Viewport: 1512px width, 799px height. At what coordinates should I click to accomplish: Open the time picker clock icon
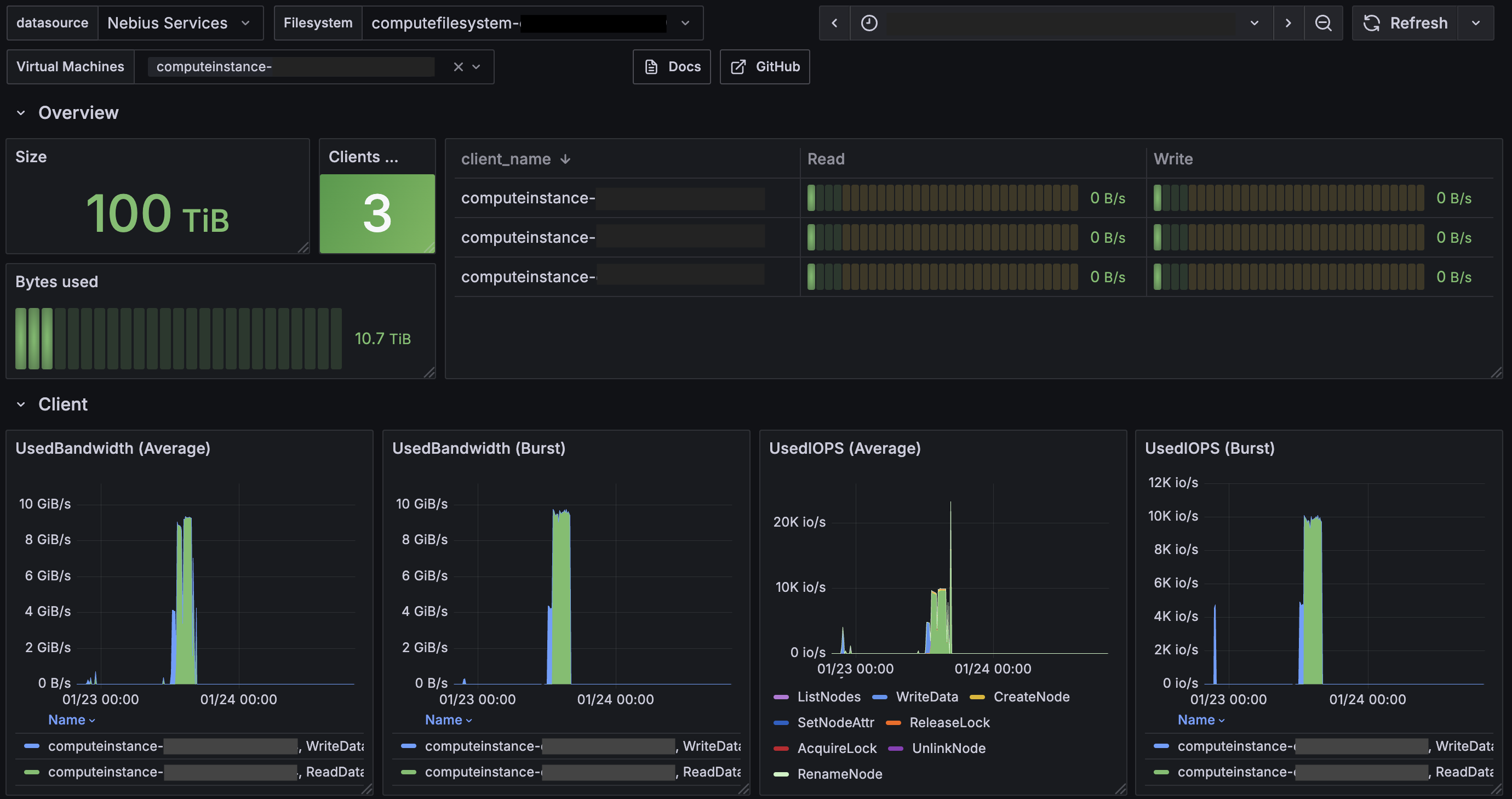click(869, 23)
